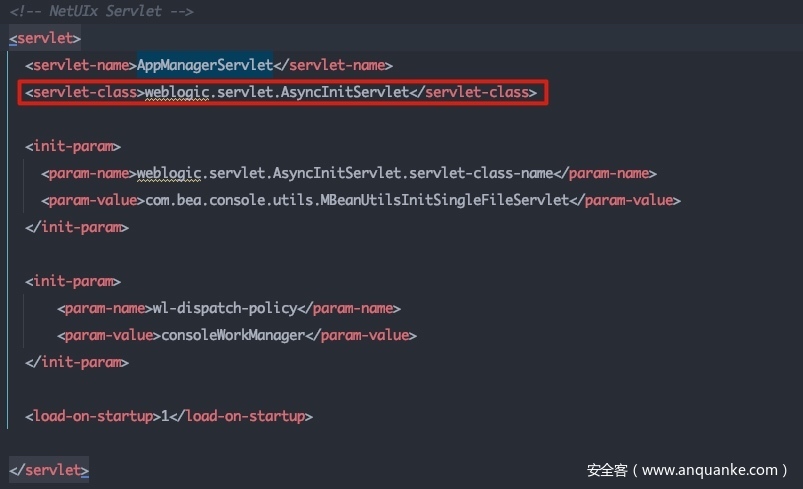Click the second closing init-param tag

[77, 362]
